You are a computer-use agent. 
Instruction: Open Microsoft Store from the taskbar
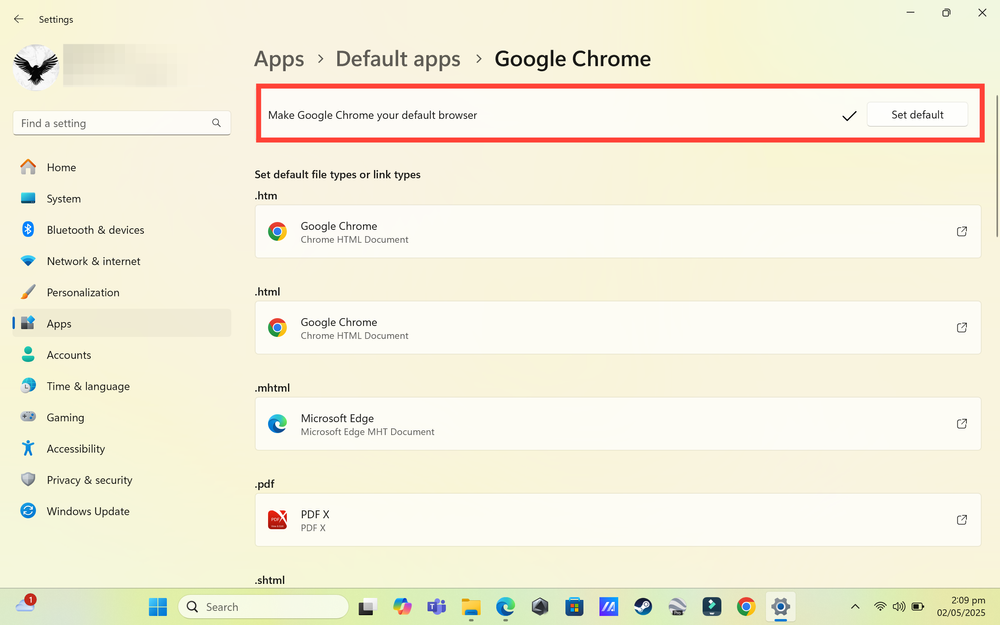tap(574, 607)
